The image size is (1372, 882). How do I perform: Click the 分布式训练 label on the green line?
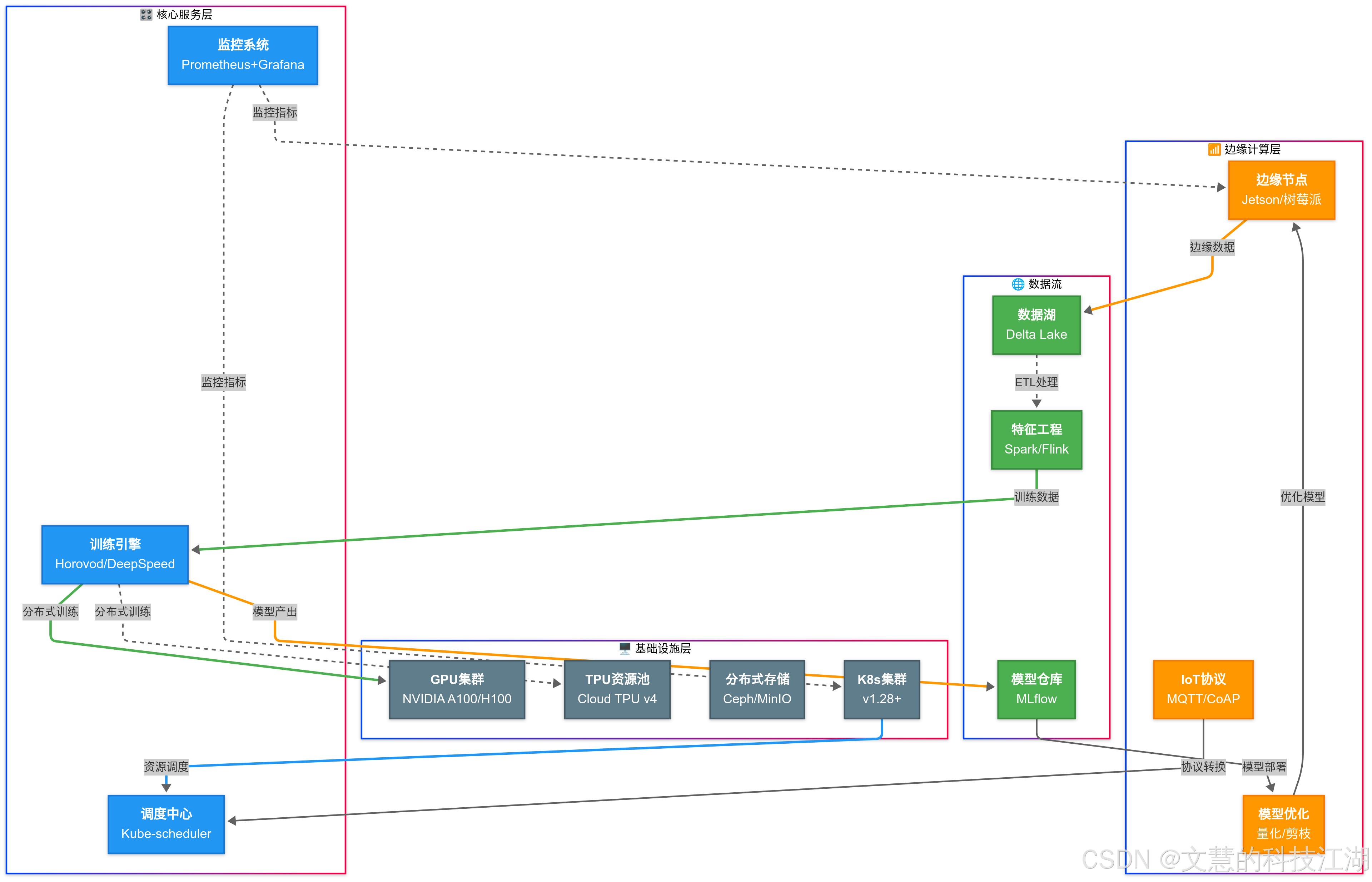click(50, 612)
